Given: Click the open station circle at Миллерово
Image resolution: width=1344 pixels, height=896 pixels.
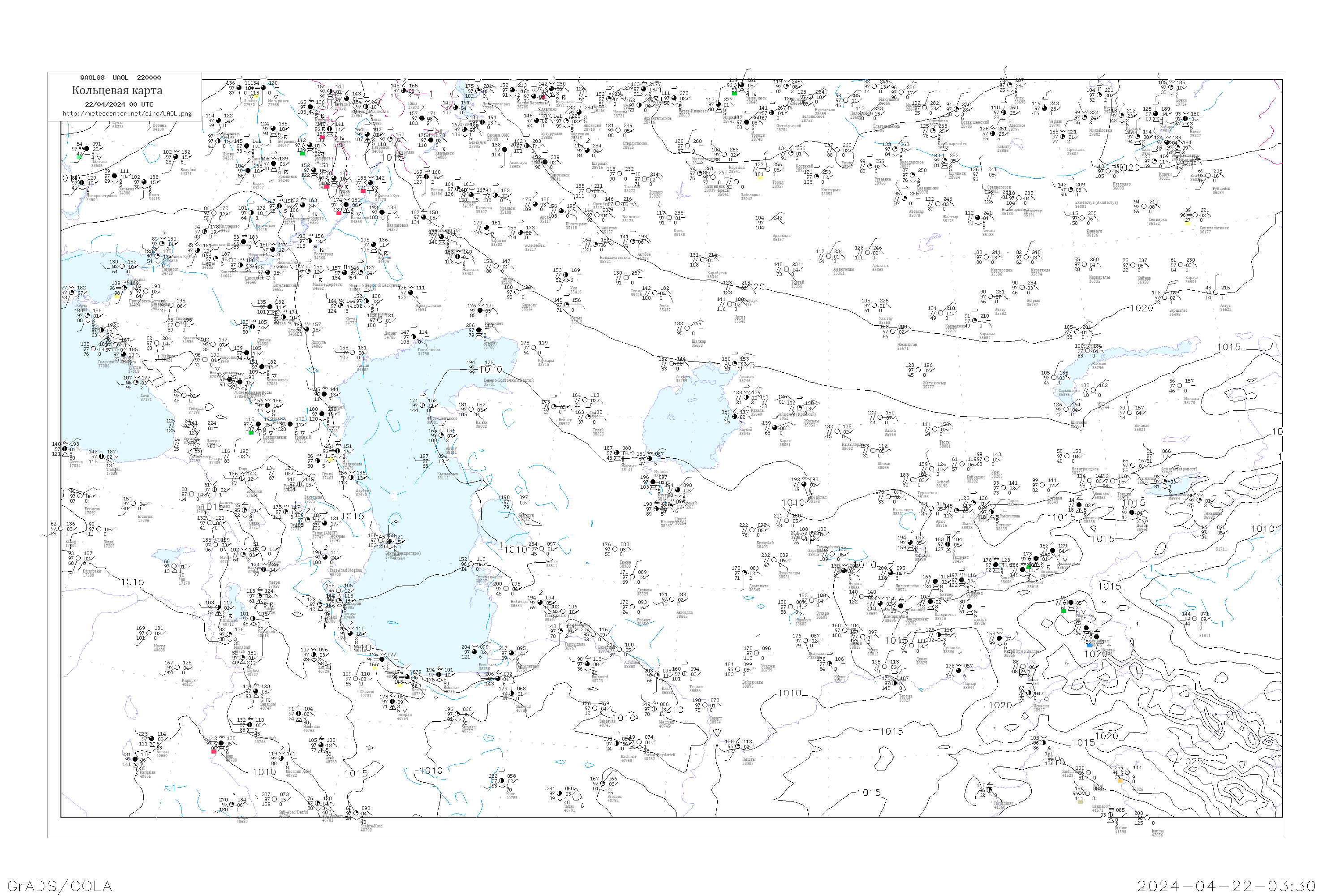Looking at the screenshot, I should (x=214, y=213).
